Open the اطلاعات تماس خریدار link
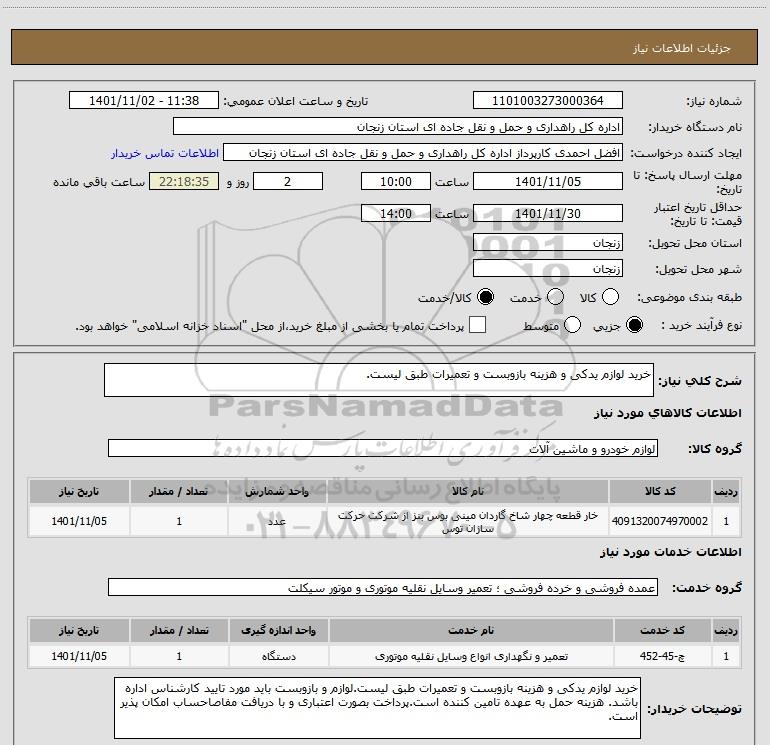Image resolution: width=770 pixels, height=745 pixels. 165,153
